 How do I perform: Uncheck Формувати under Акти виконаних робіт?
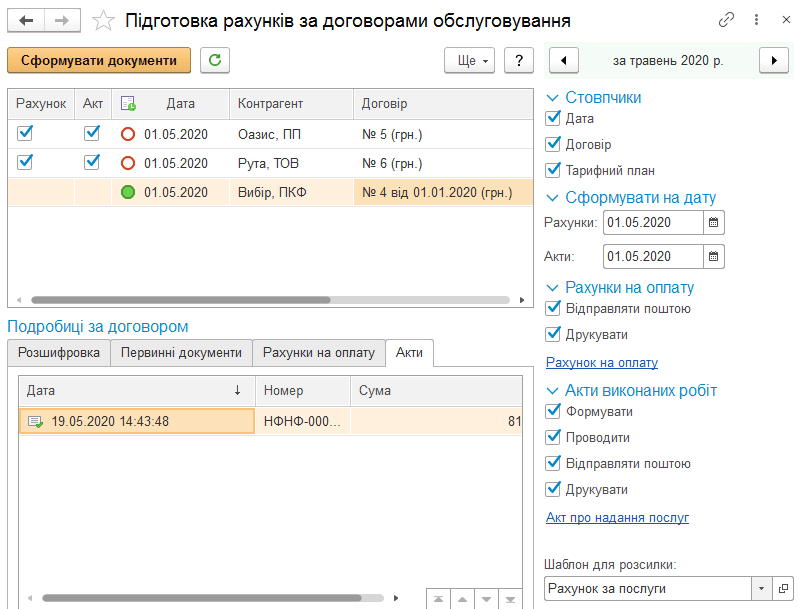(x=553, y=411)
